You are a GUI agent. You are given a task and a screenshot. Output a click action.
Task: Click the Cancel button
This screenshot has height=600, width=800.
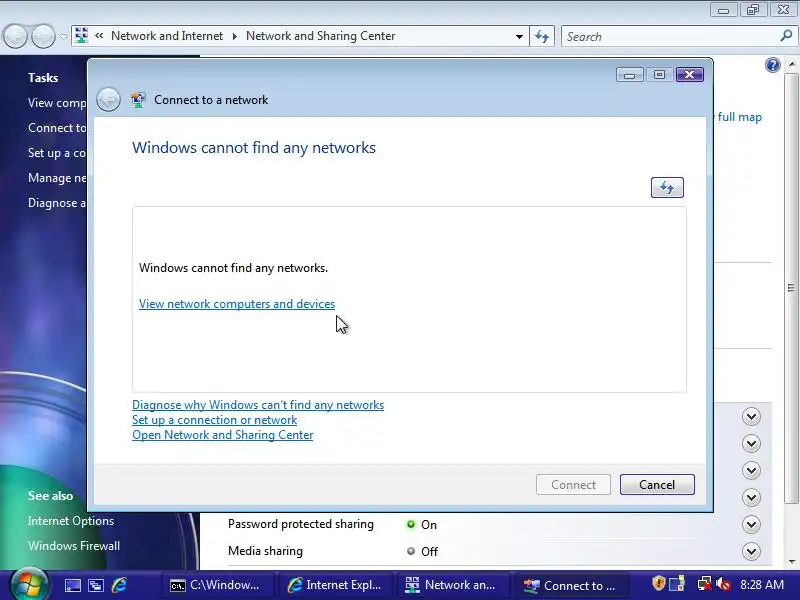pyautogui.click(x=657, y=485)
